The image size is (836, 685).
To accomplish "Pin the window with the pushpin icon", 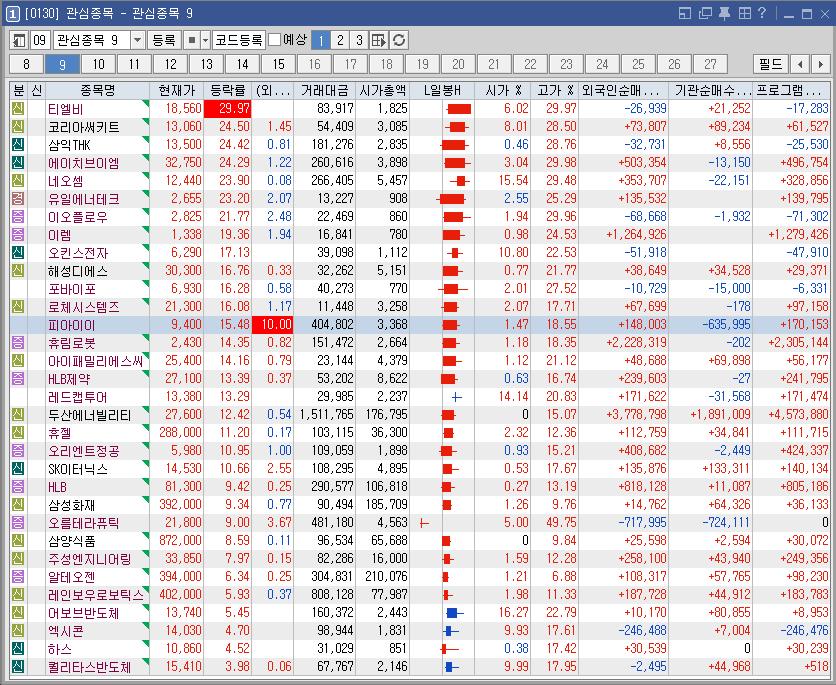I will point(725,13).
